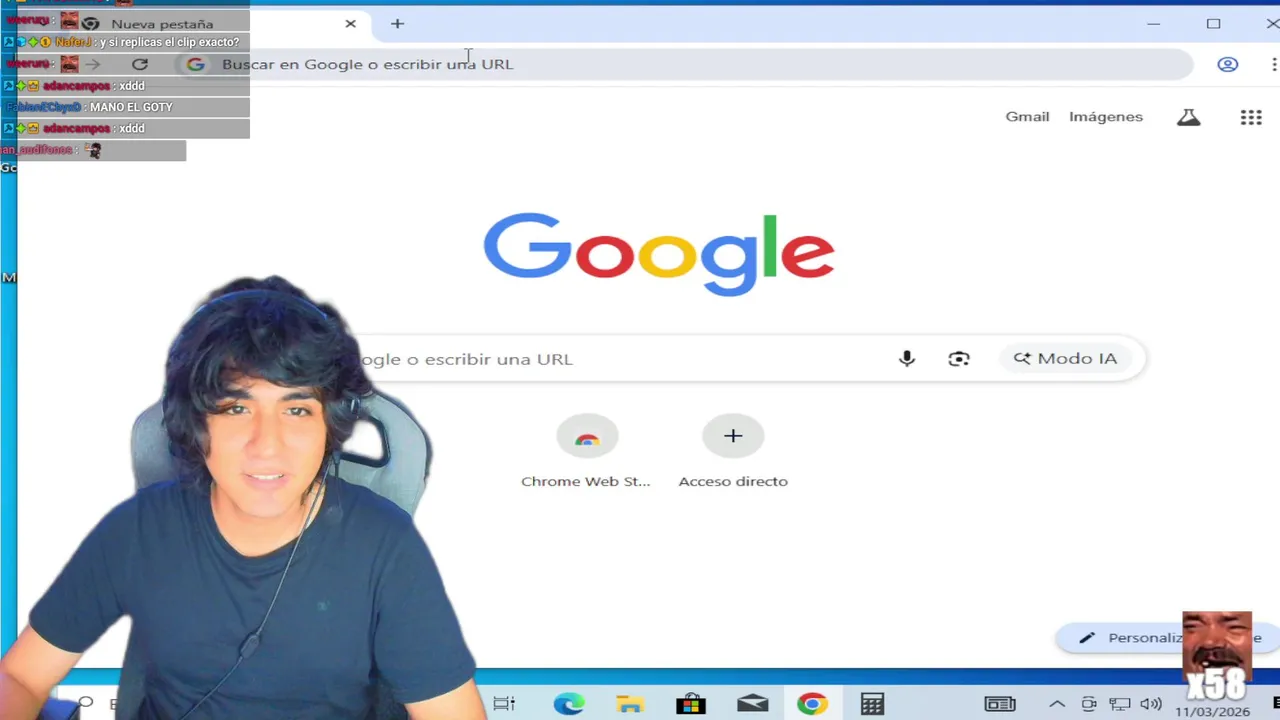Start voice search with the microphone

(906, 359)
